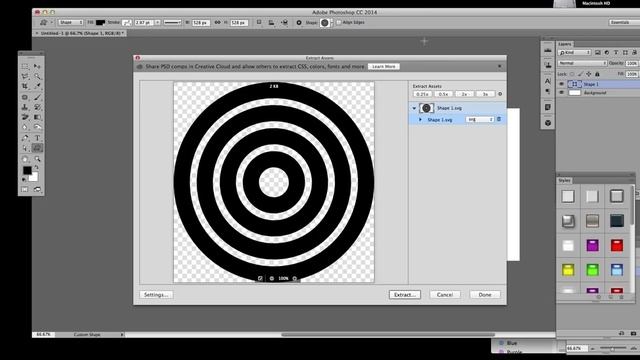This screenshot has width=640, height=360.
Task: Select the Healing Brush tool
Action: pyautogui.click(x=25, y=97)
